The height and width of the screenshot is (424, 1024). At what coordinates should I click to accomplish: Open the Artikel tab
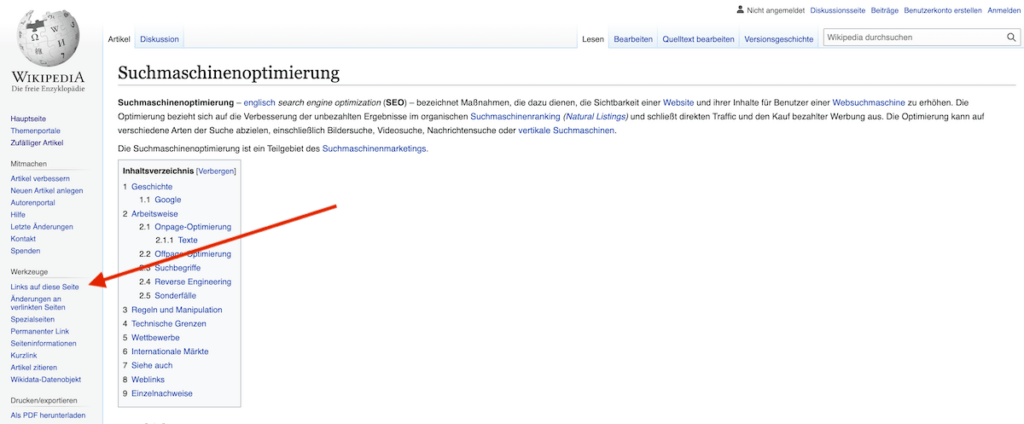point(119,39)
